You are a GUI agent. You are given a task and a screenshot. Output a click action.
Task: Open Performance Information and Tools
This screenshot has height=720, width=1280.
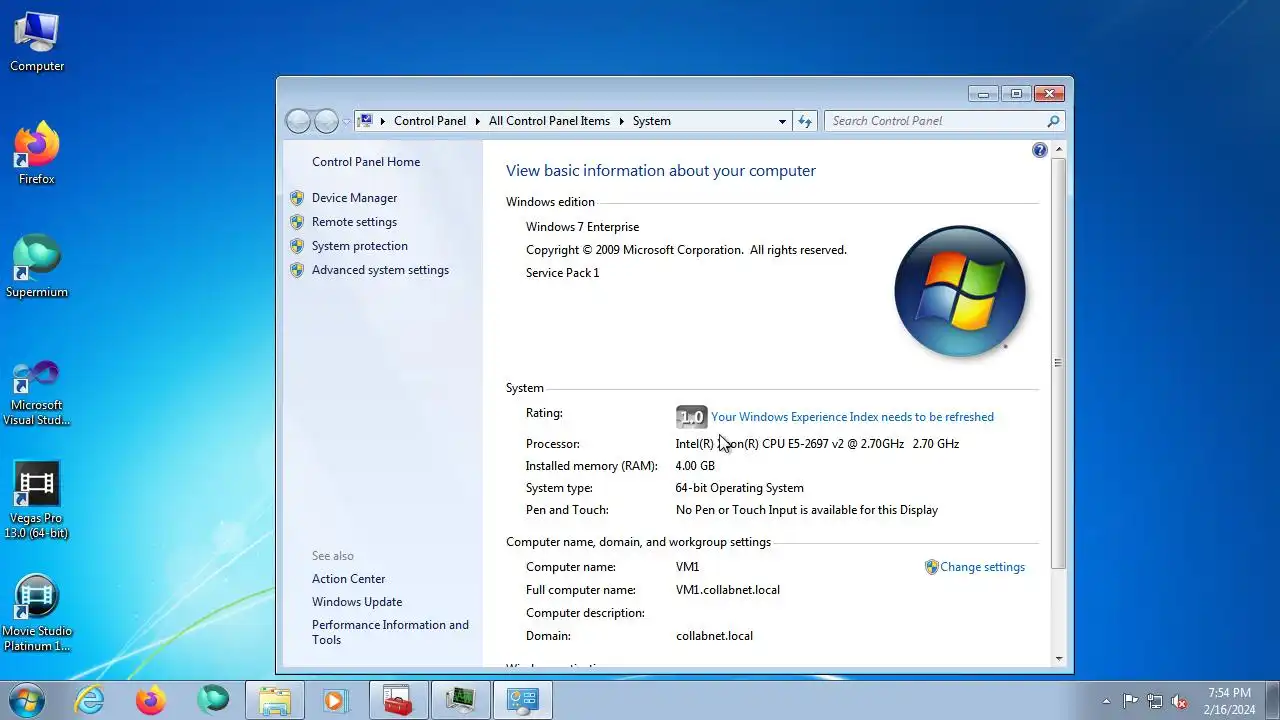click(x=390, y=632)
